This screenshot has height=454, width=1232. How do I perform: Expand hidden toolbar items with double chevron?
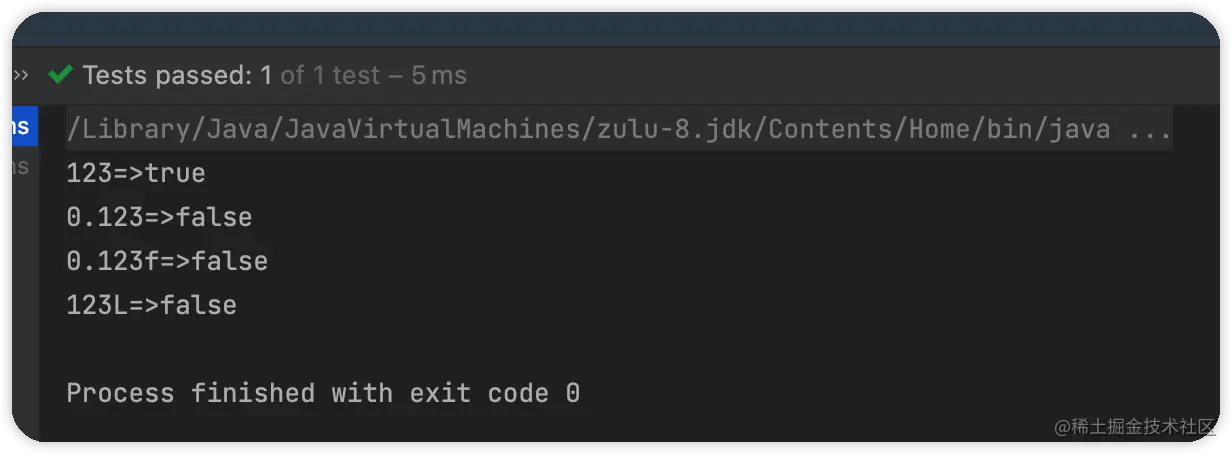(21, 75)
